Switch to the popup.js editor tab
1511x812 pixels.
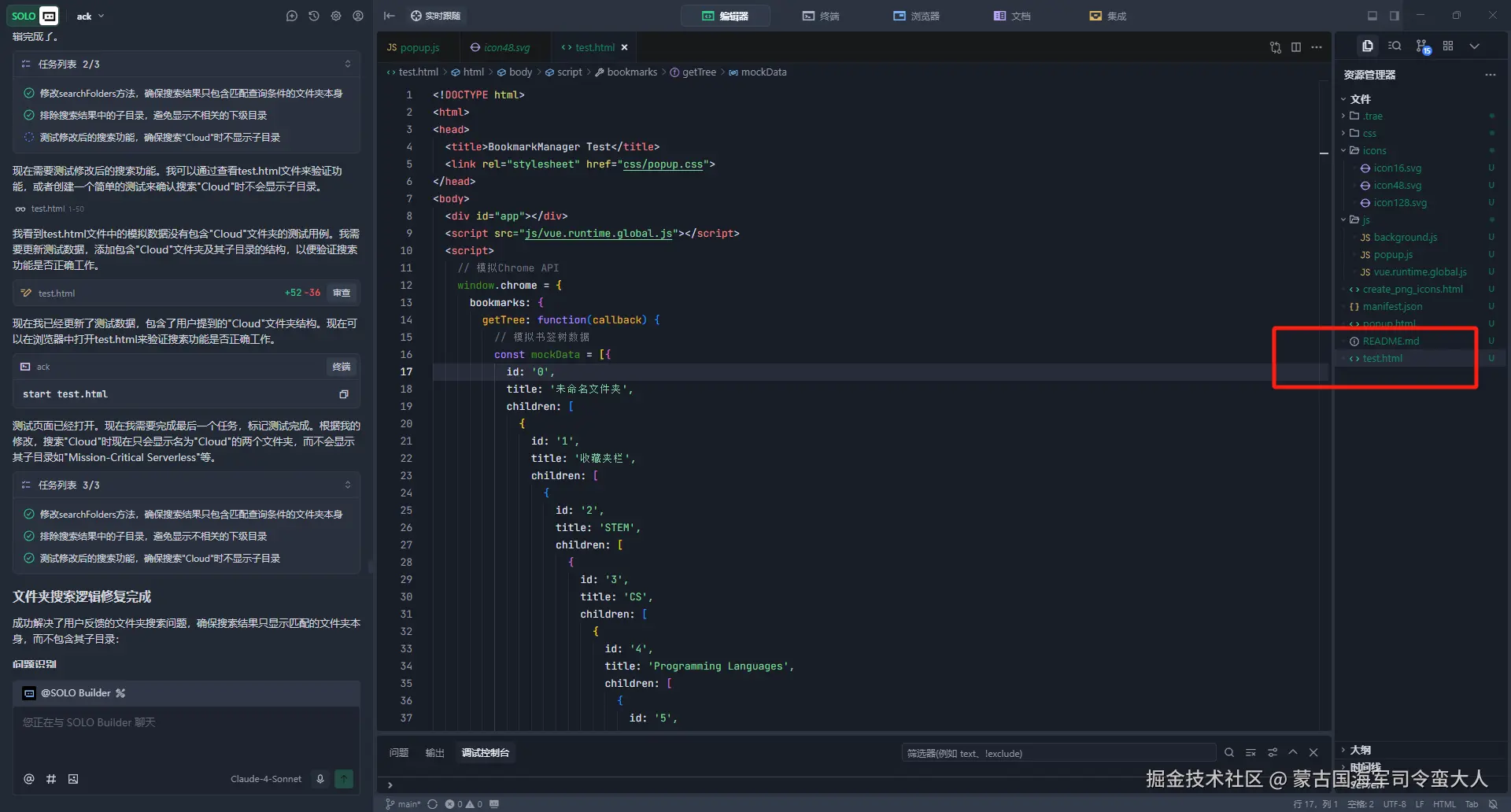click(x=414, y=47)
